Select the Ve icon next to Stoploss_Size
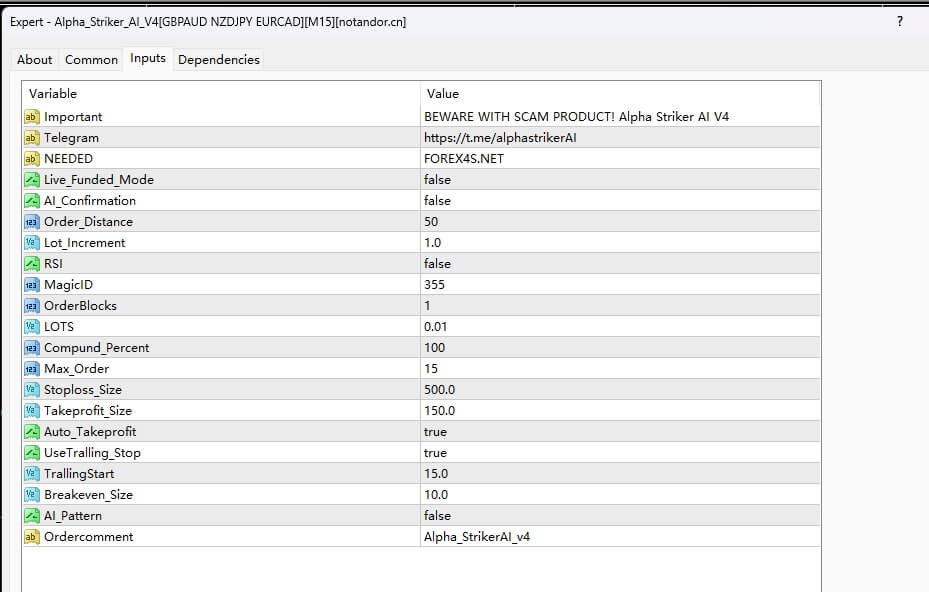This screenshot has height=592, width=929. click(x=31, y=389)
